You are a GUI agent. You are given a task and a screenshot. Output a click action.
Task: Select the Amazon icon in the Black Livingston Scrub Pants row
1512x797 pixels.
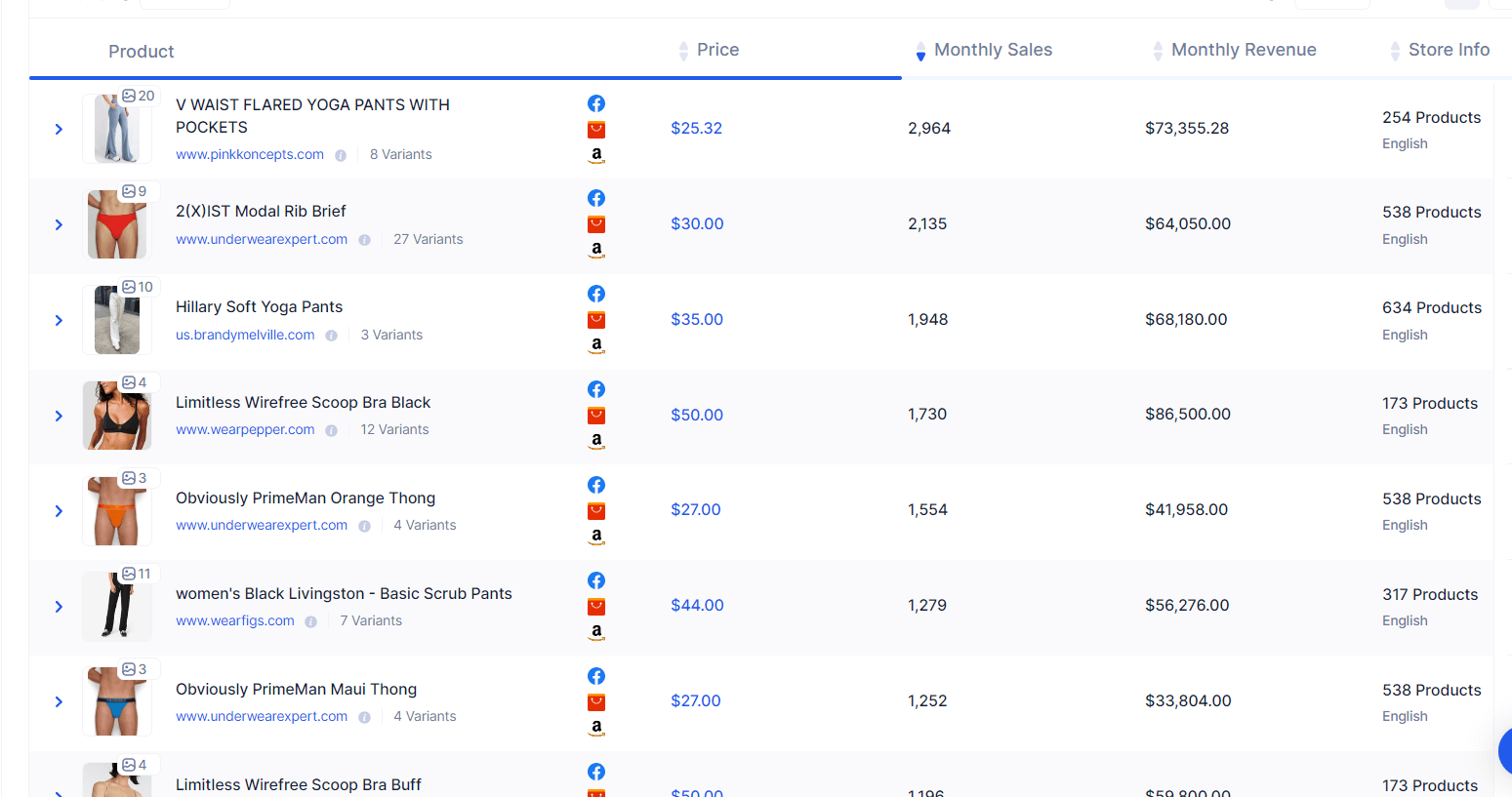(595, 631)
